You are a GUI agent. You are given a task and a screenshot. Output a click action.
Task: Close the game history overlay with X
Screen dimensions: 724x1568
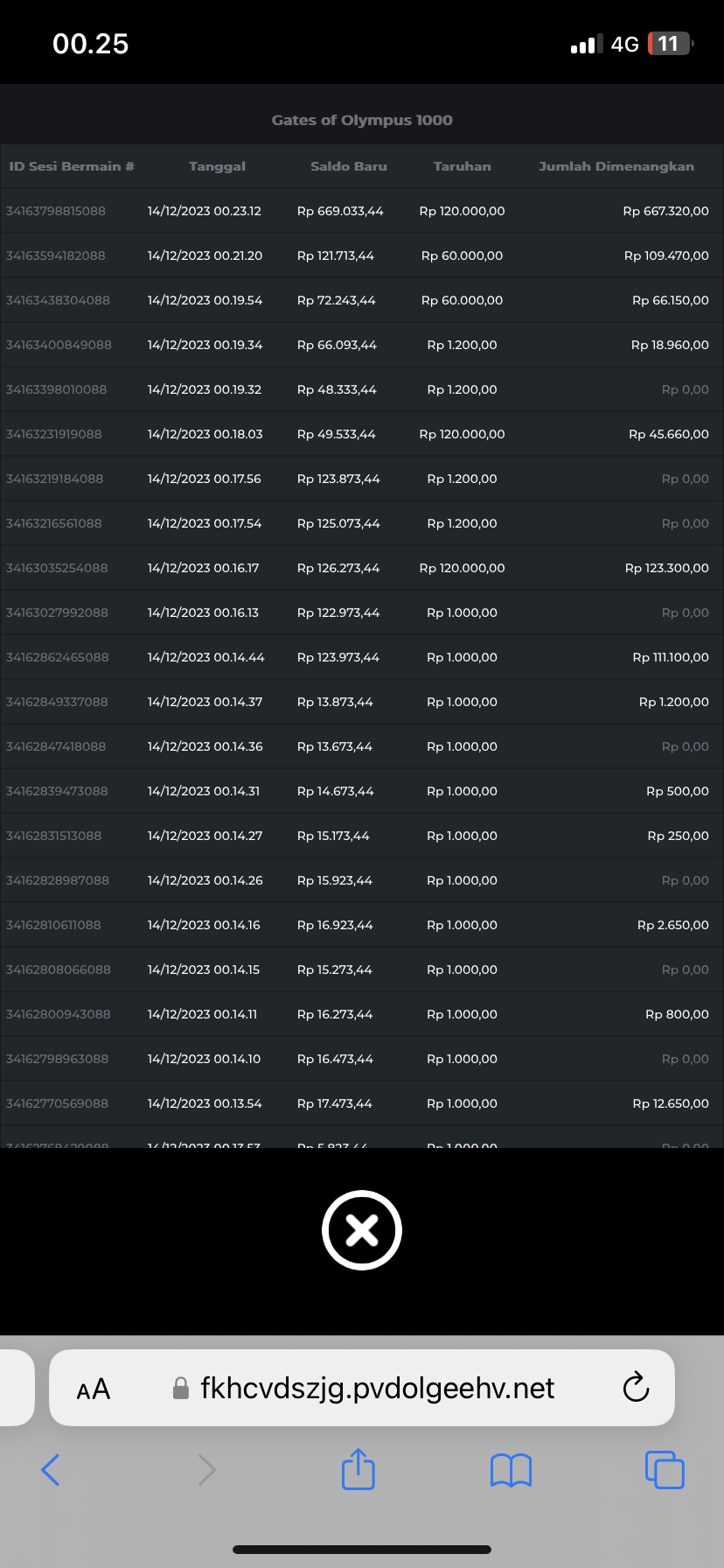pyautogui.click(x=361, y=1230)
